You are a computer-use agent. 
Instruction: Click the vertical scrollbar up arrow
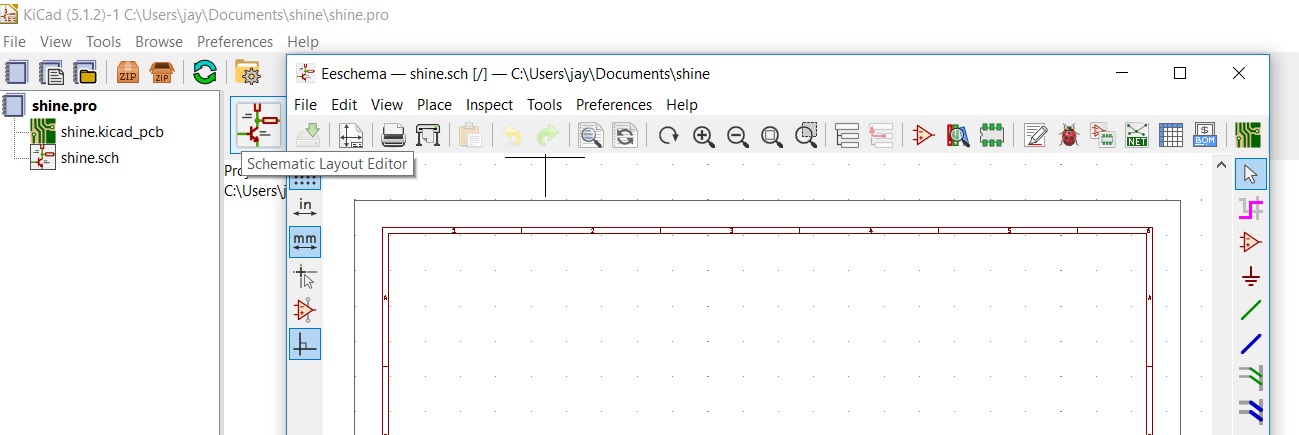(1222, 167)
